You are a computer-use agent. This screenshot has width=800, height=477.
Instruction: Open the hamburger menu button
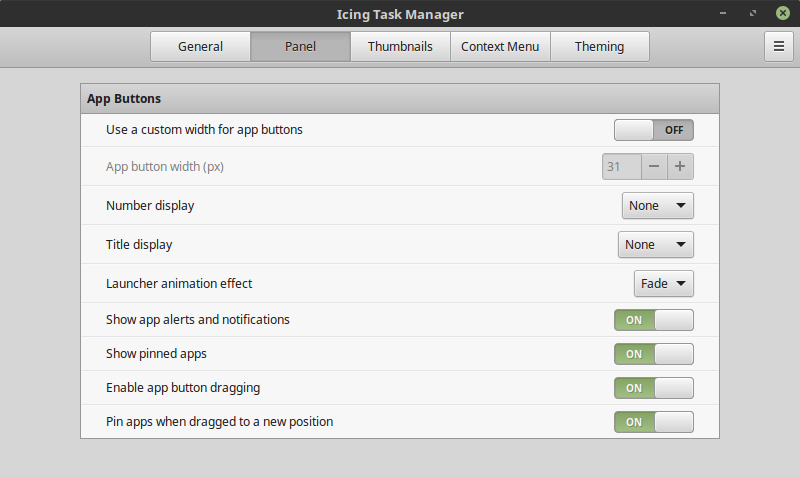(778, 46)
